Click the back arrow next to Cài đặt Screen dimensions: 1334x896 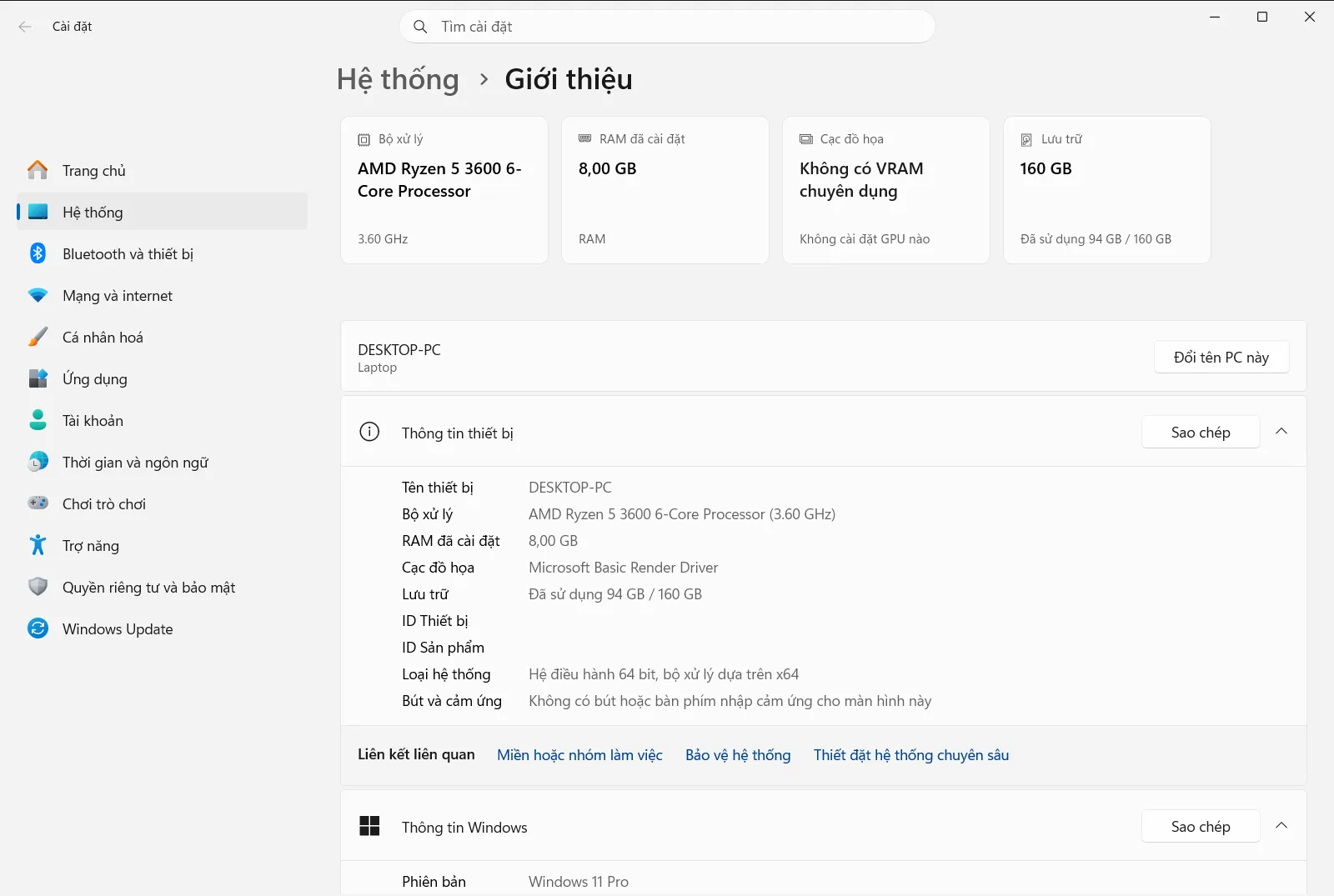[x=25, y=27]
